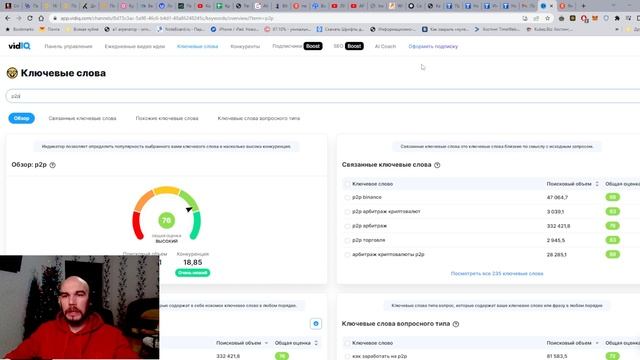Open the MetaMask fox extension

pyautogui.click(x=595, y=18)
